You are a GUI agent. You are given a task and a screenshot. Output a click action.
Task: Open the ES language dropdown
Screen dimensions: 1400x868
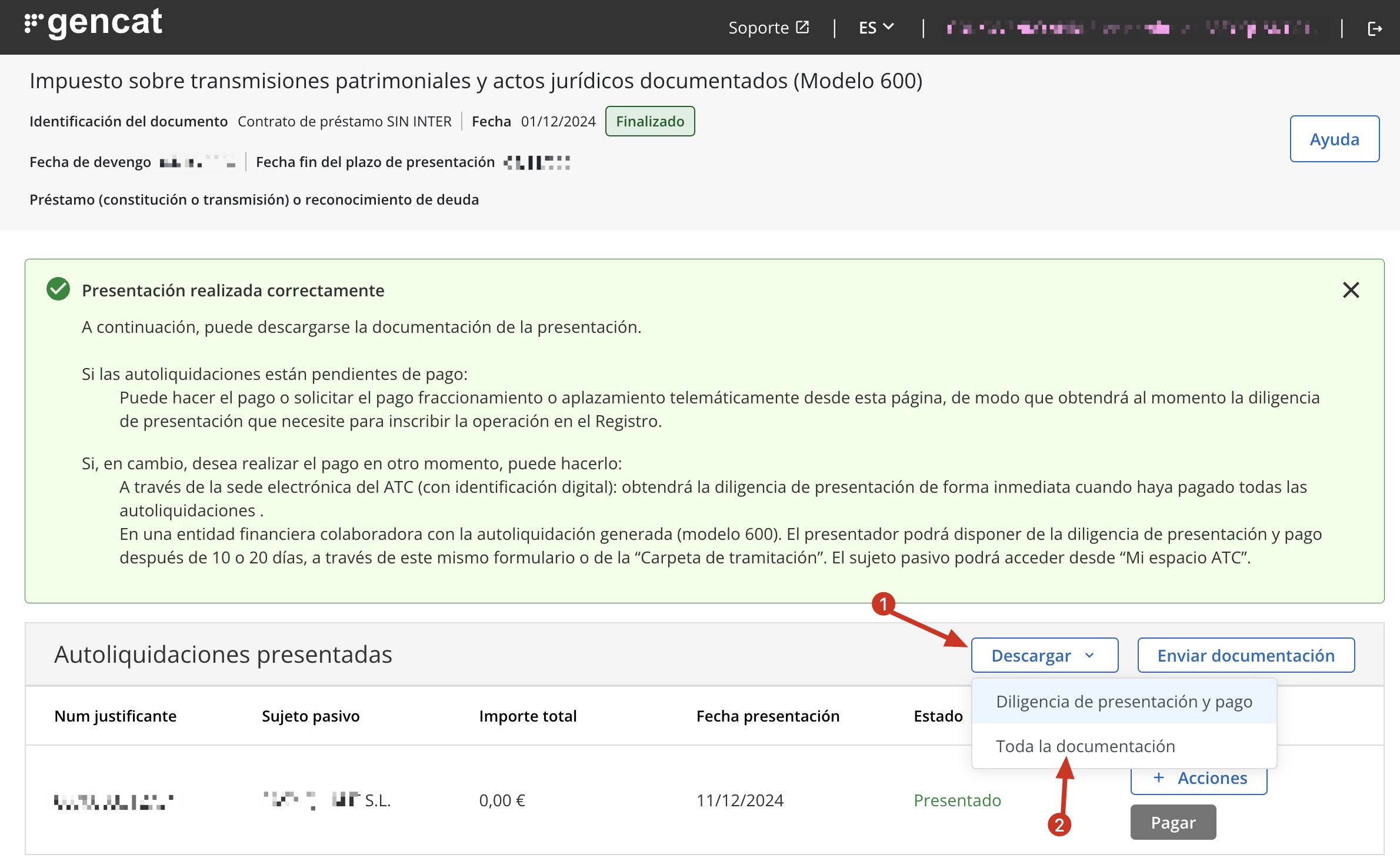[875, 28]
